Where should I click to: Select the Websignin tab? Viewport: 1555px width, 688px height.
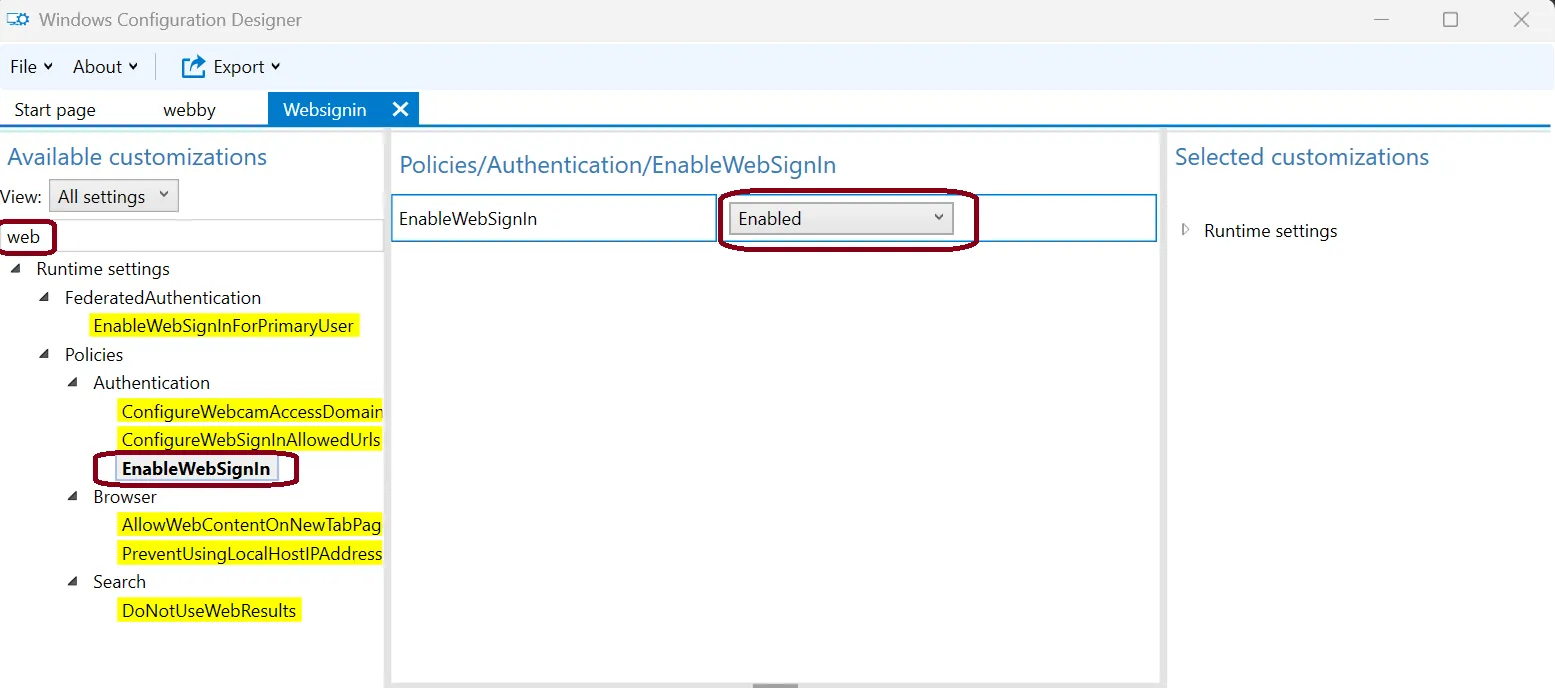[x=325, y=110]
